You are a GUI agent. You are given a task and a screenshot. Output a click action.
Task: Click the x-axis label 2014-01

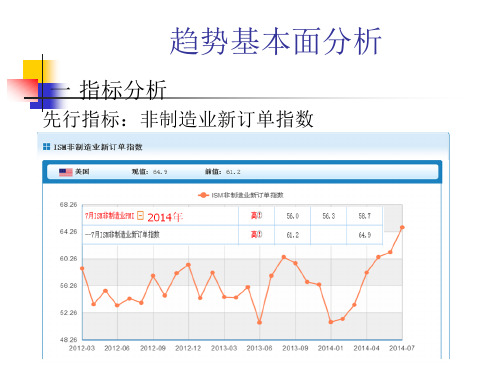331,348
